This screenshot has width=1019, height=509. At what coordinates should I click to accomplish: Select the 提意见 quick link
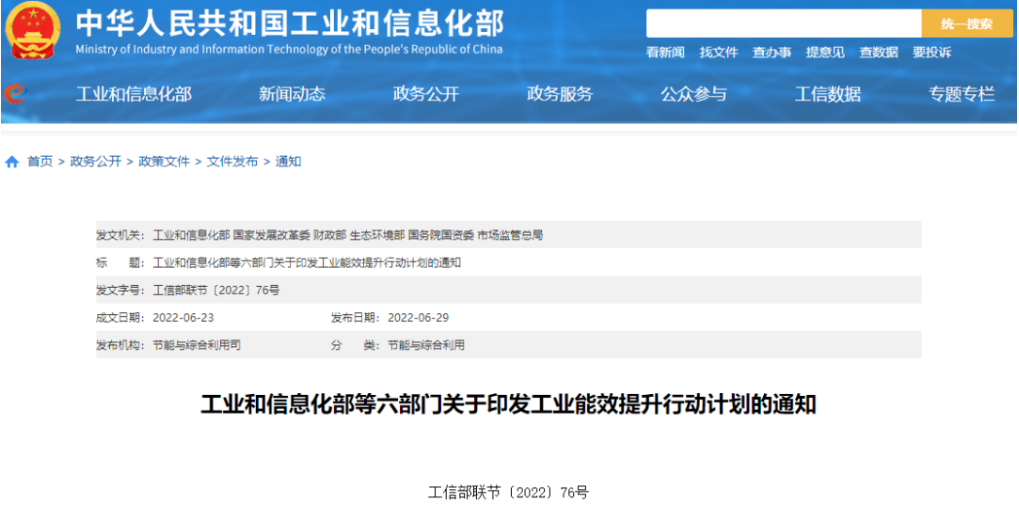tap(825, 52)
